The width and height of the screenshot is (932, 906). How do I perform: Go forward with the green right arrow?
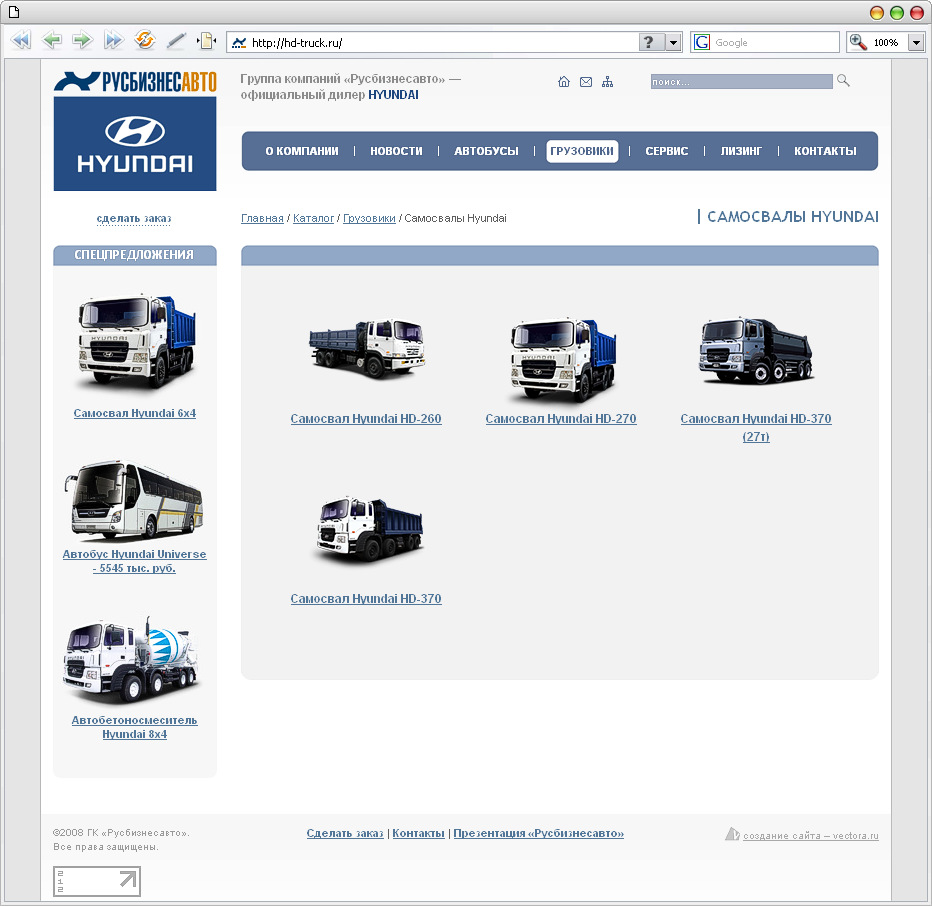[x=82, y=40]
